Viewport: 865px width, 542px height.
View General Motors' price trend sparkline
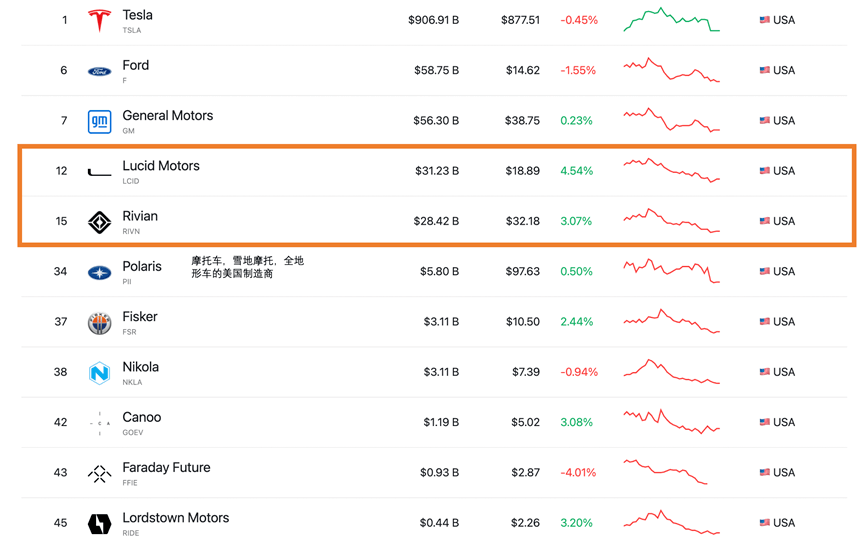(671, 119)
